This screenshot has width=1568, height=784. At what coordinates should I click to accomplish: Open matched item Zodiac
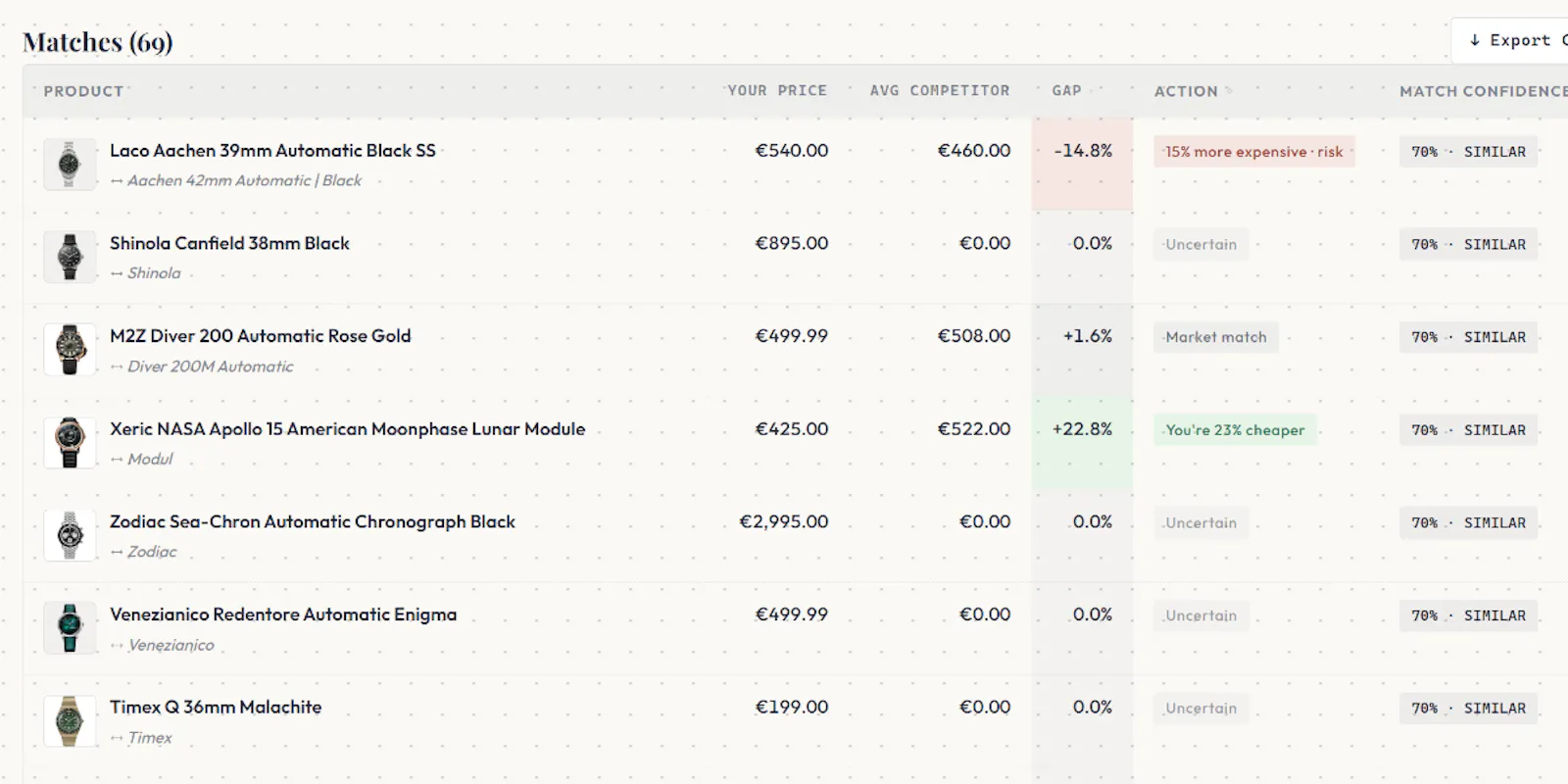152,552
